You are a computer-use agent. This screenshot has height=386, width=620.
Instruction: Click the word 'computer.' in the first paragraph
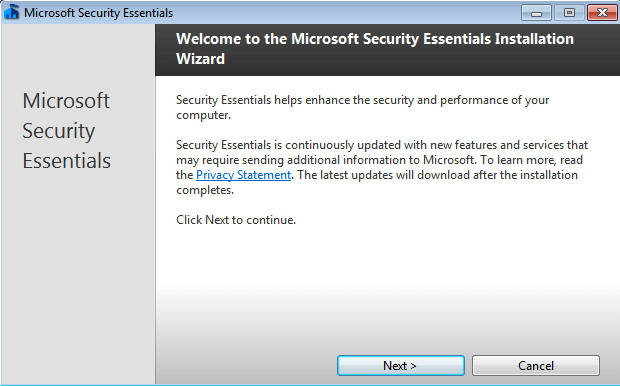point(203,115)
